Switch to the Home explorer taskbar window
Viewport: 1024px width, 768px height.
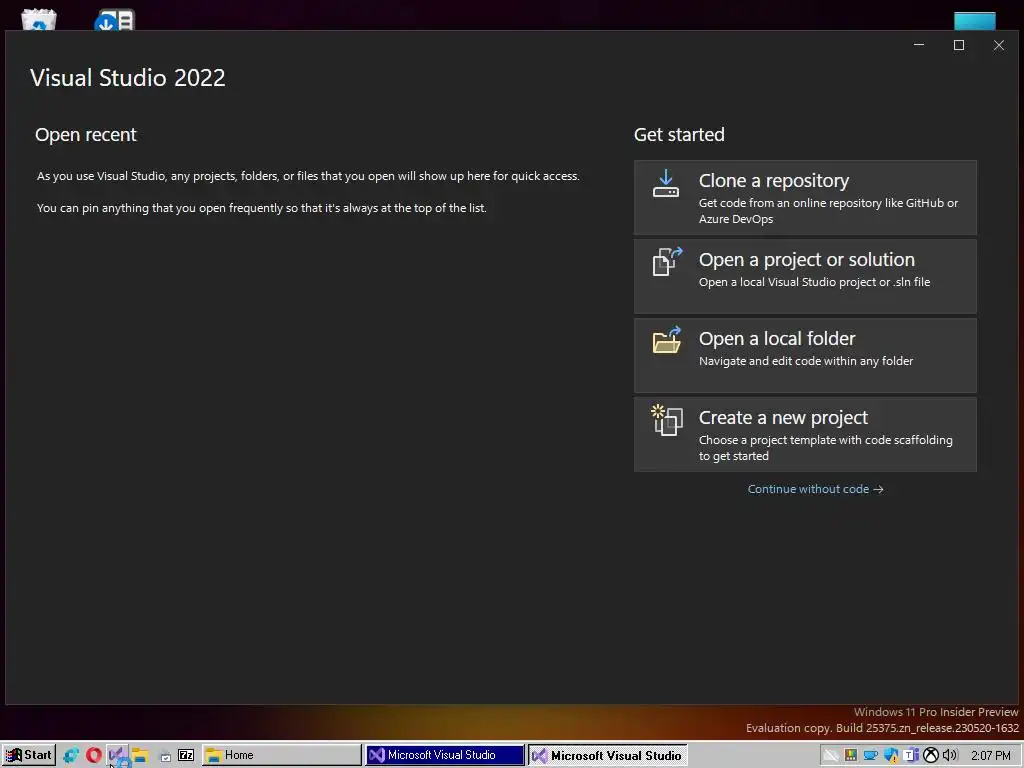click(x=281, y=755)
